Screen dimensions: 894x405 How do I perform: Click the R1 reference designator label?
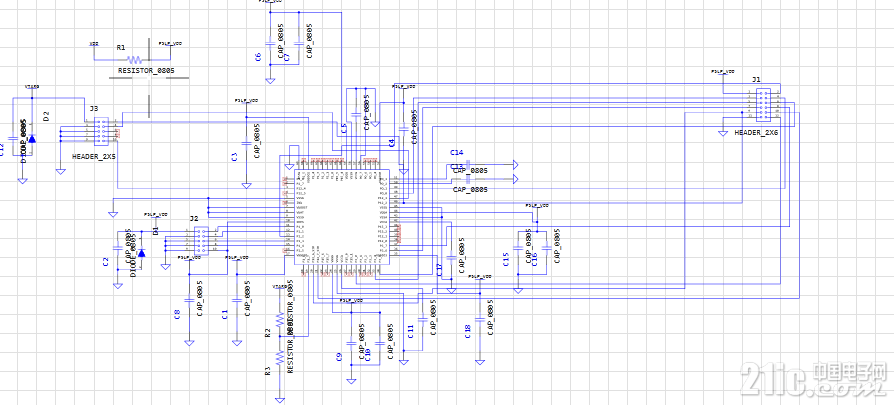(120, 48)
